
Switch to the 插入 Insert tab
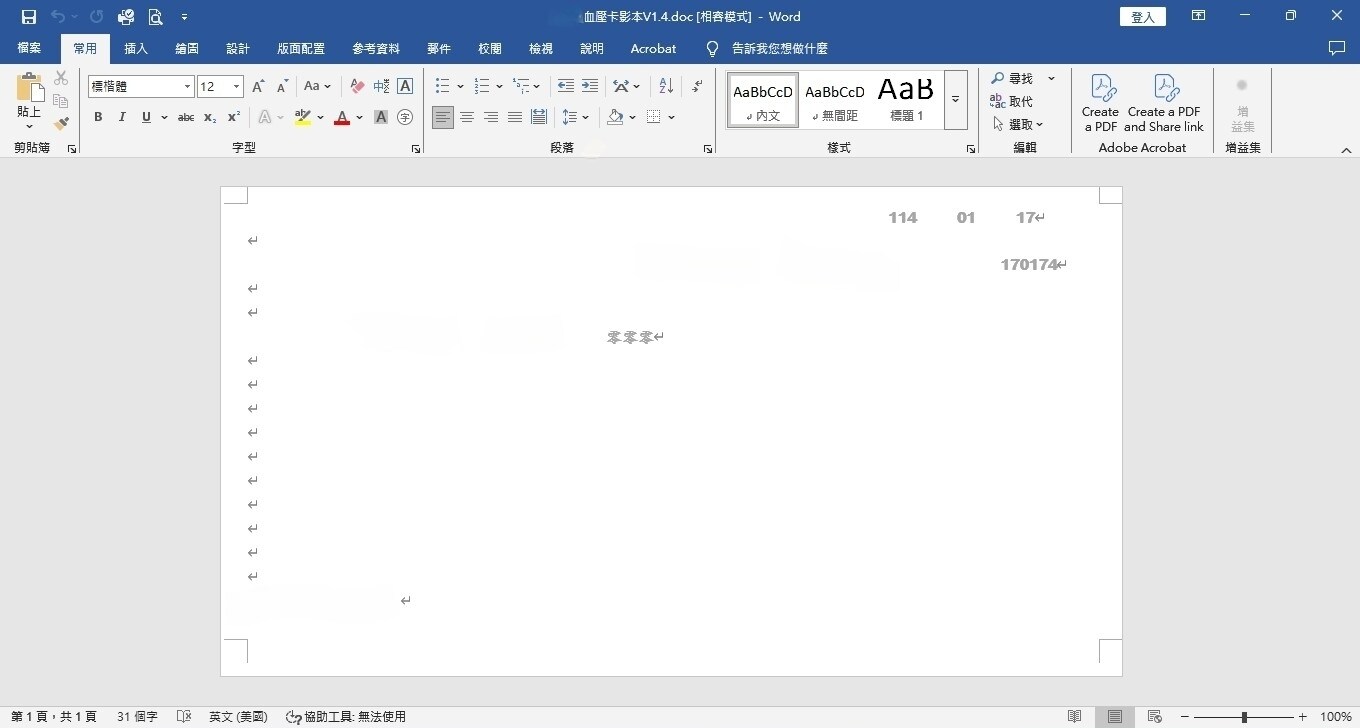[x=136, y=48]
